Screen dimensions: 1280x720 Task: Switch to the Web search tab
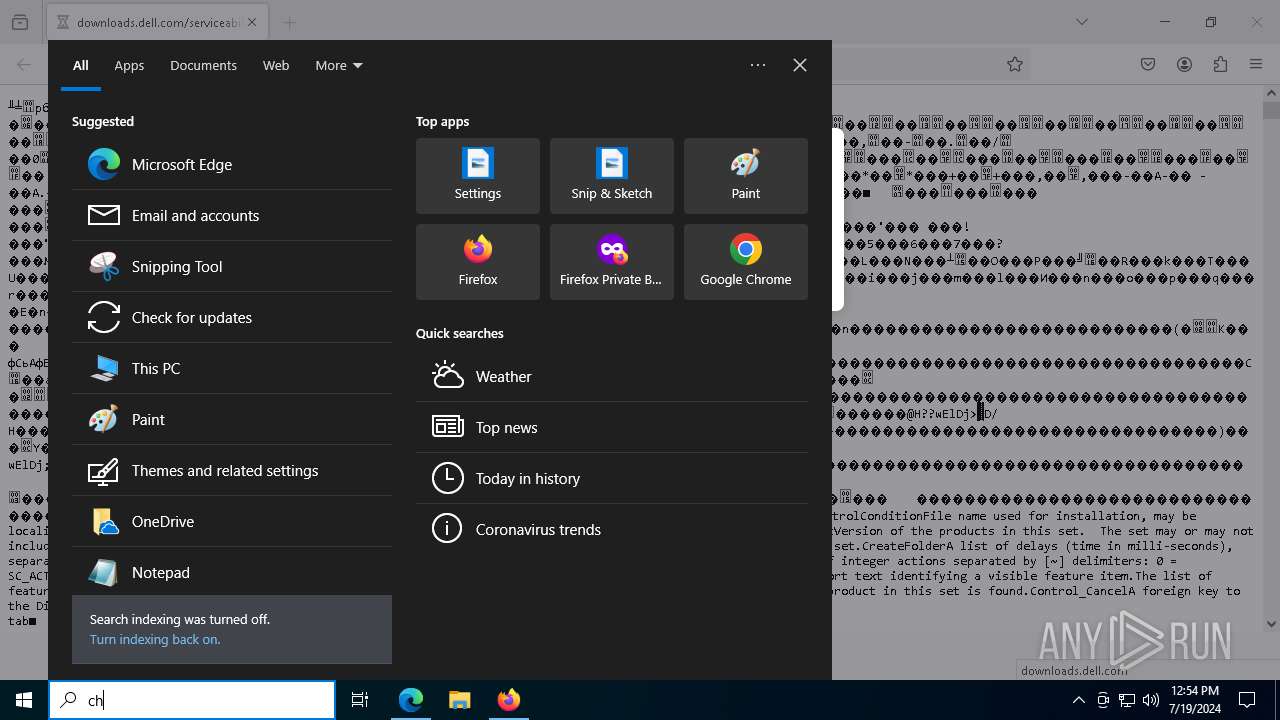[x=276, y=66]
